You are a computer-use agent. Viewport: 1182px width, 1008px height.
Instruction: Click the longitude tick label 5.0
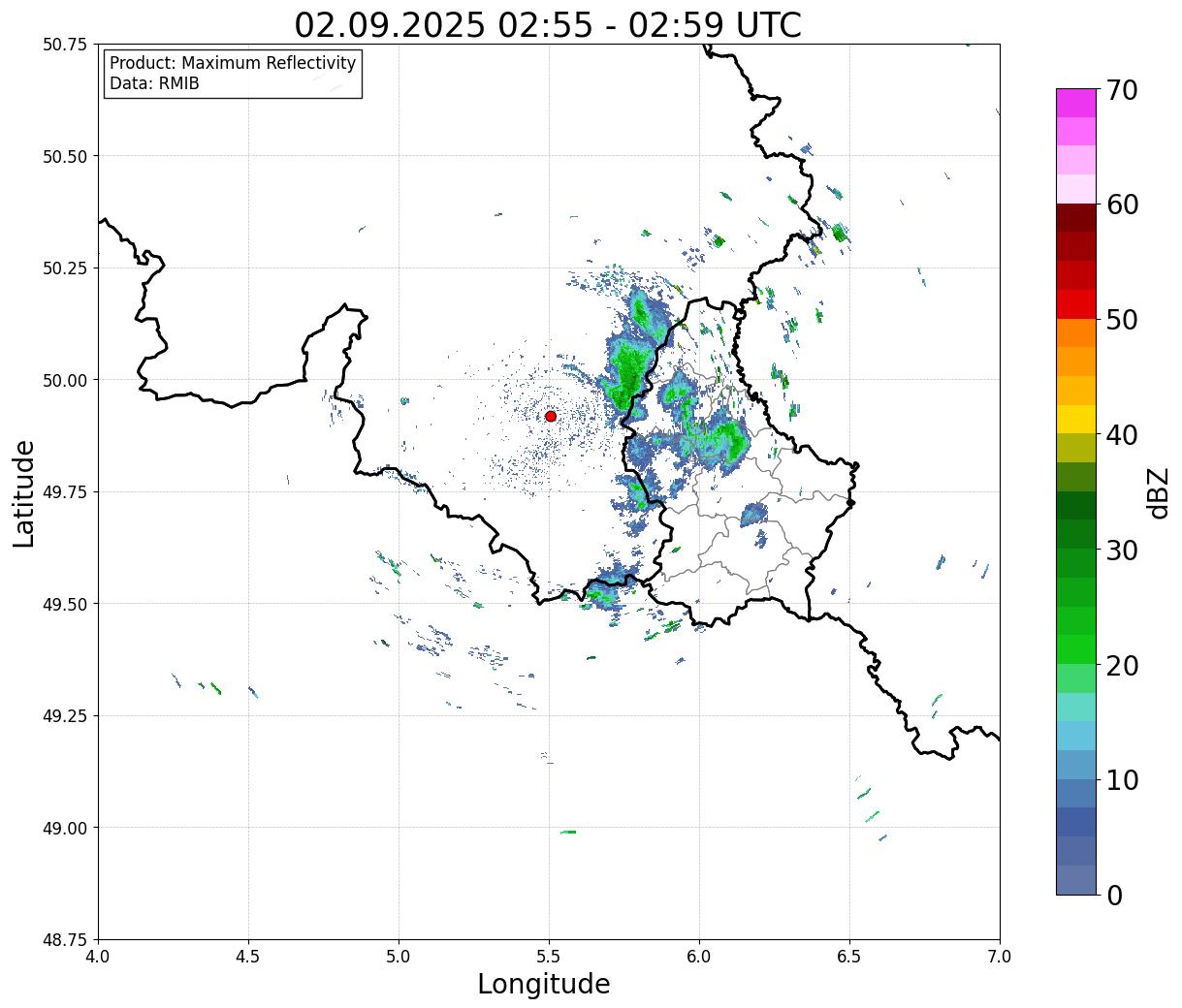[399, 957]
